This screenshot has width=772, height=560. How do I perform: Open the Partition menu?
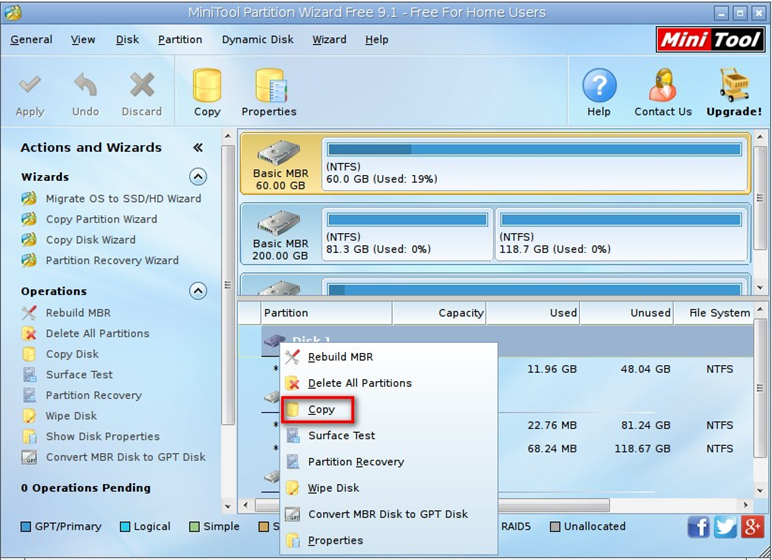click(180, 39)
